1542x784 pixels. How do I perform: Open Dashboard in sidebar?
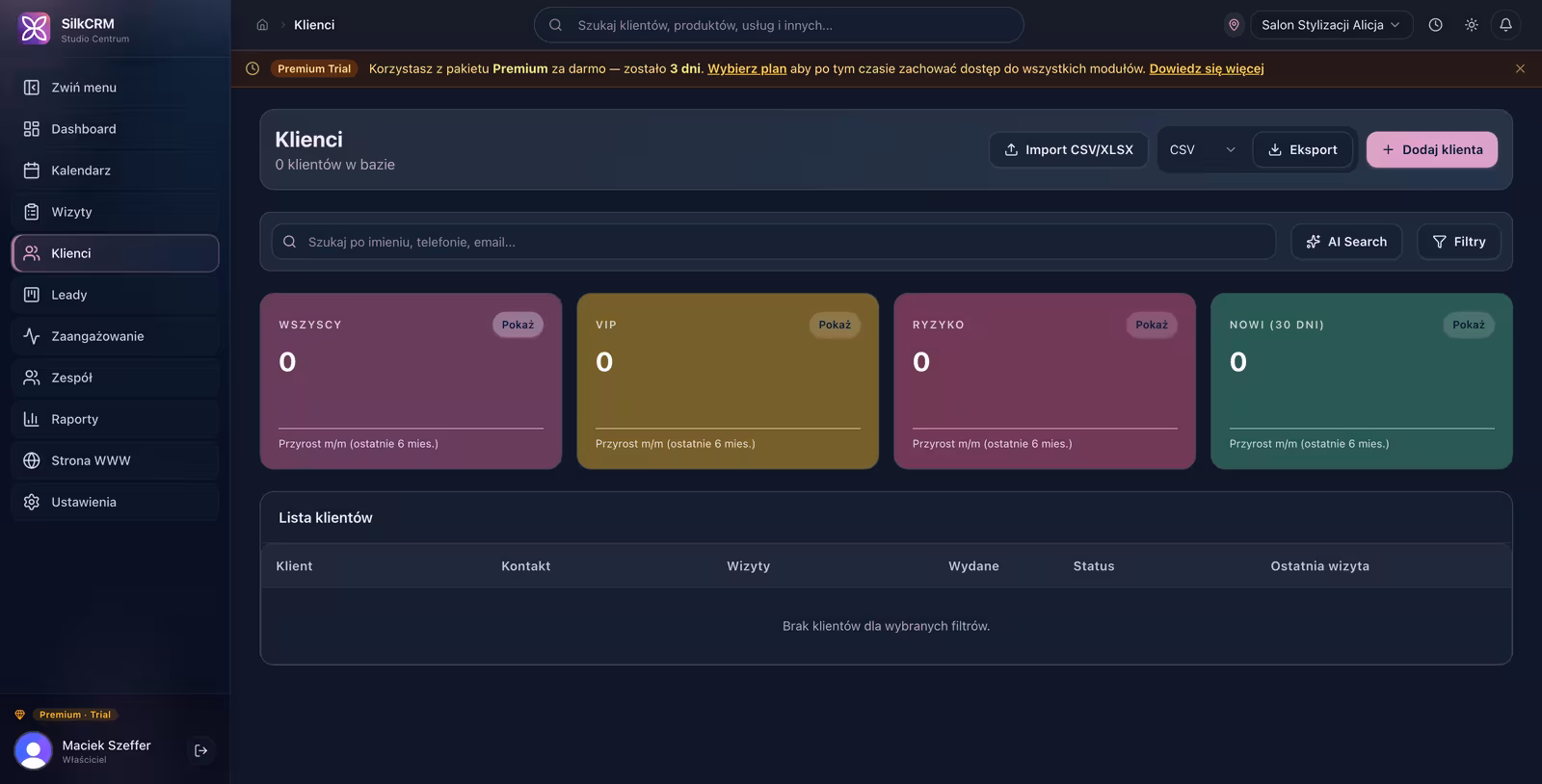click(x=116, y=129)
